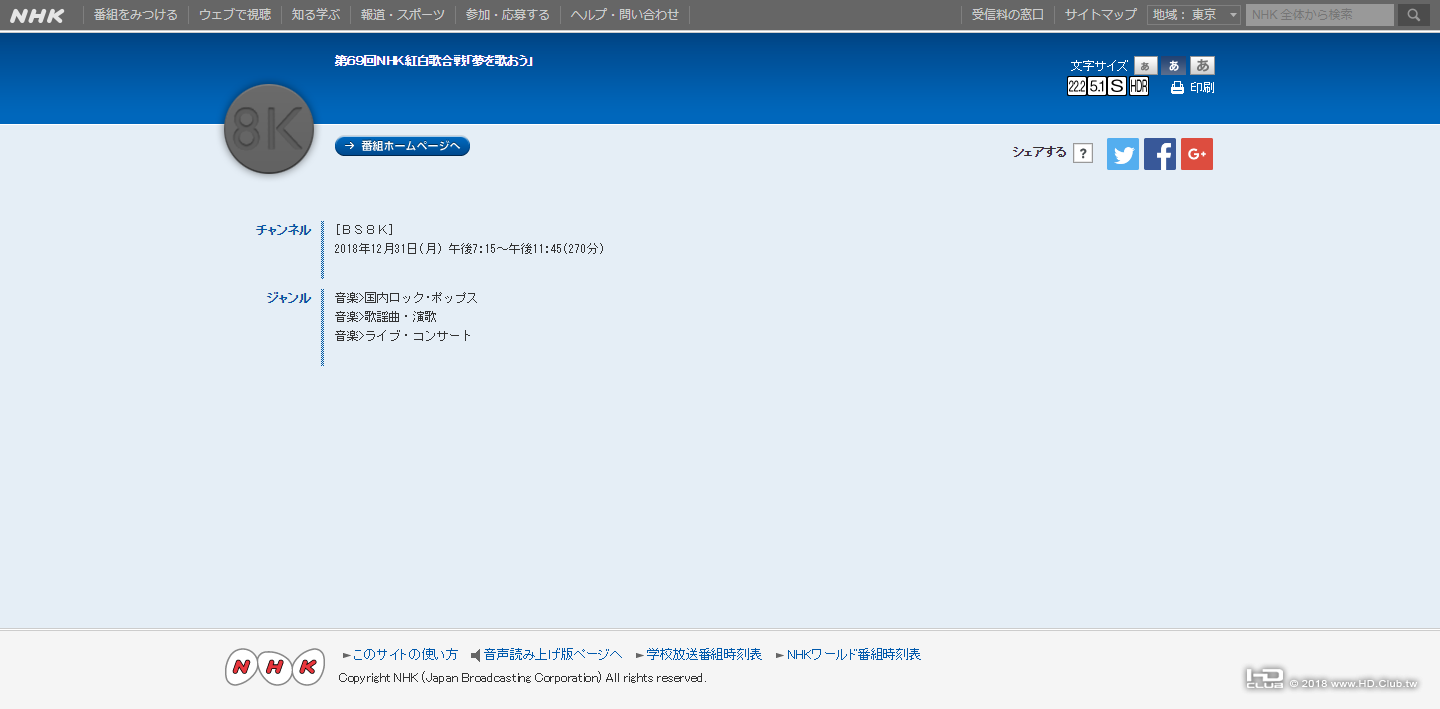Share the page on Google Plus
The height and width of the screenshot is (709, 1440).
pos(1197,154)
